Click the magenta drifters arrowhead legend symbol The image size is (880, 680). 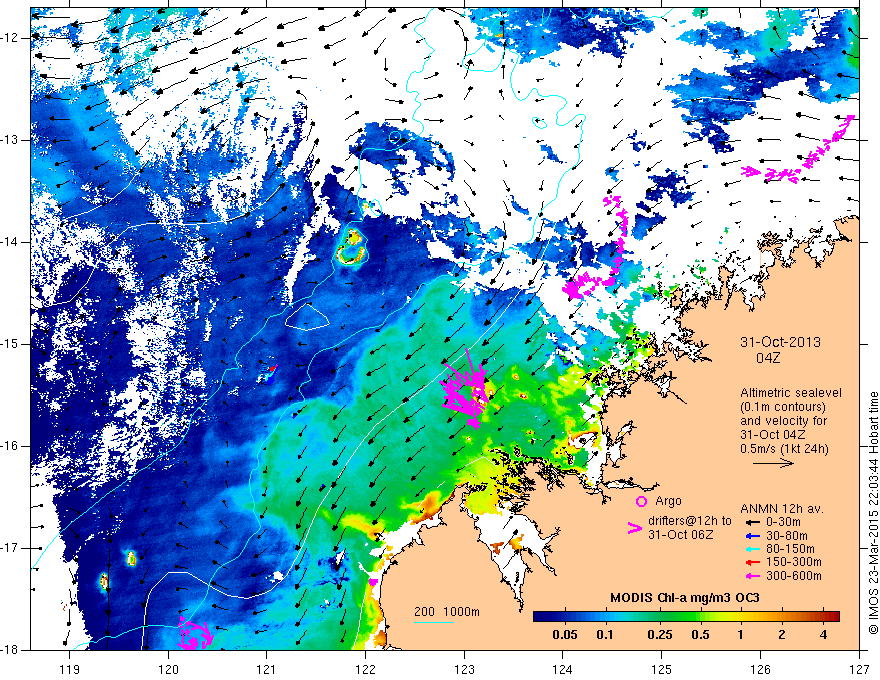tap(634, 528)
